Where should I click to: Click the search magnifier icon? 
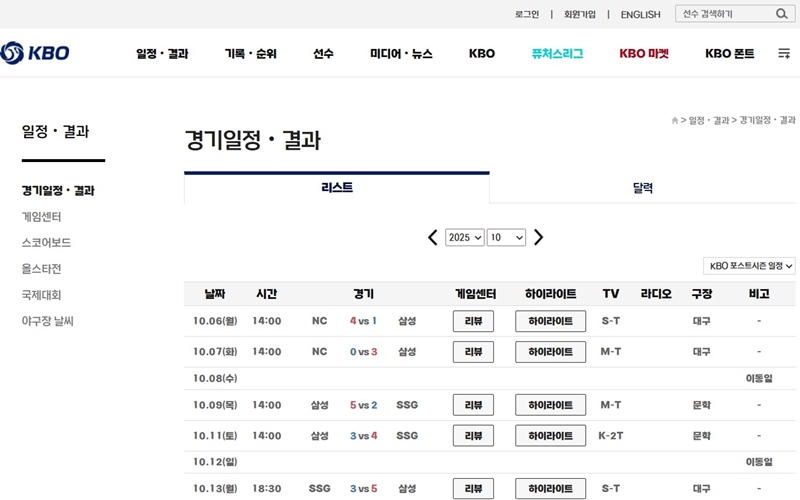point(782,14)
